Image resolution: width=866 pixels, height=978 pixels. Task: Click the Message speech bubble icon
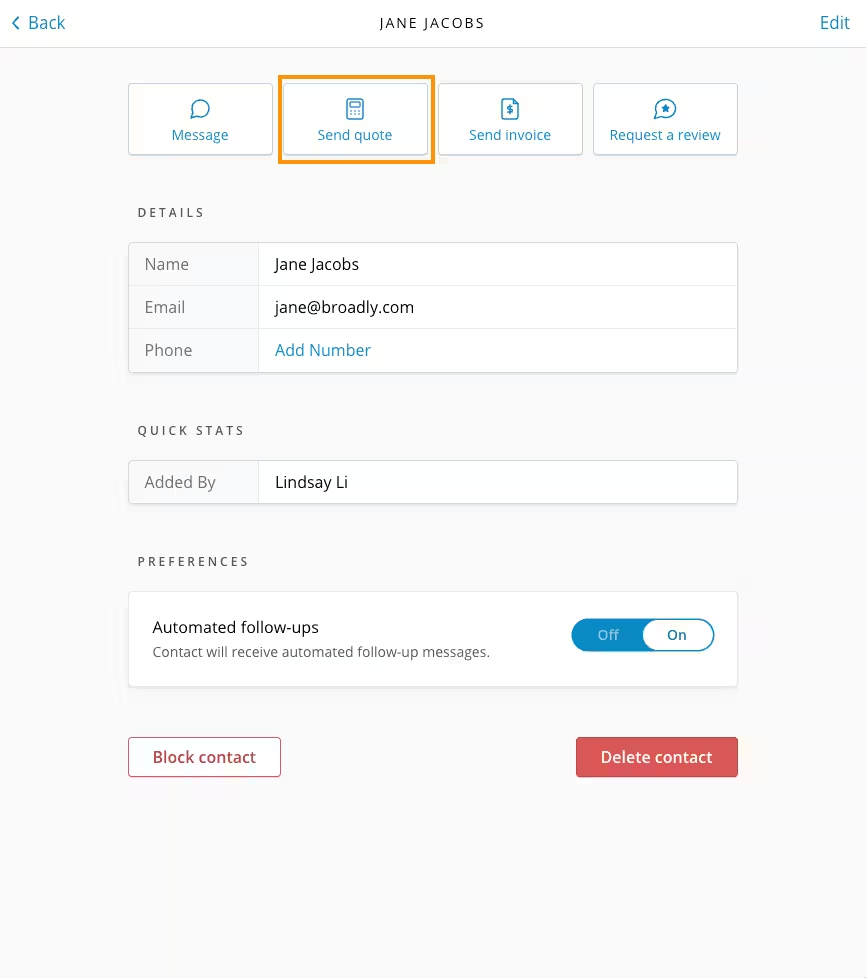(200, 109)
